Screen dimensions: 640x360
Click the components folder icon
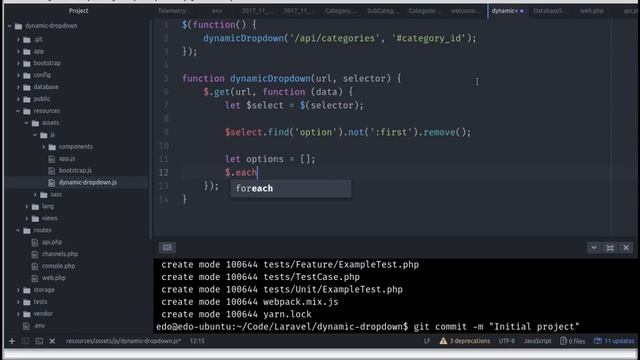point(52,147)
